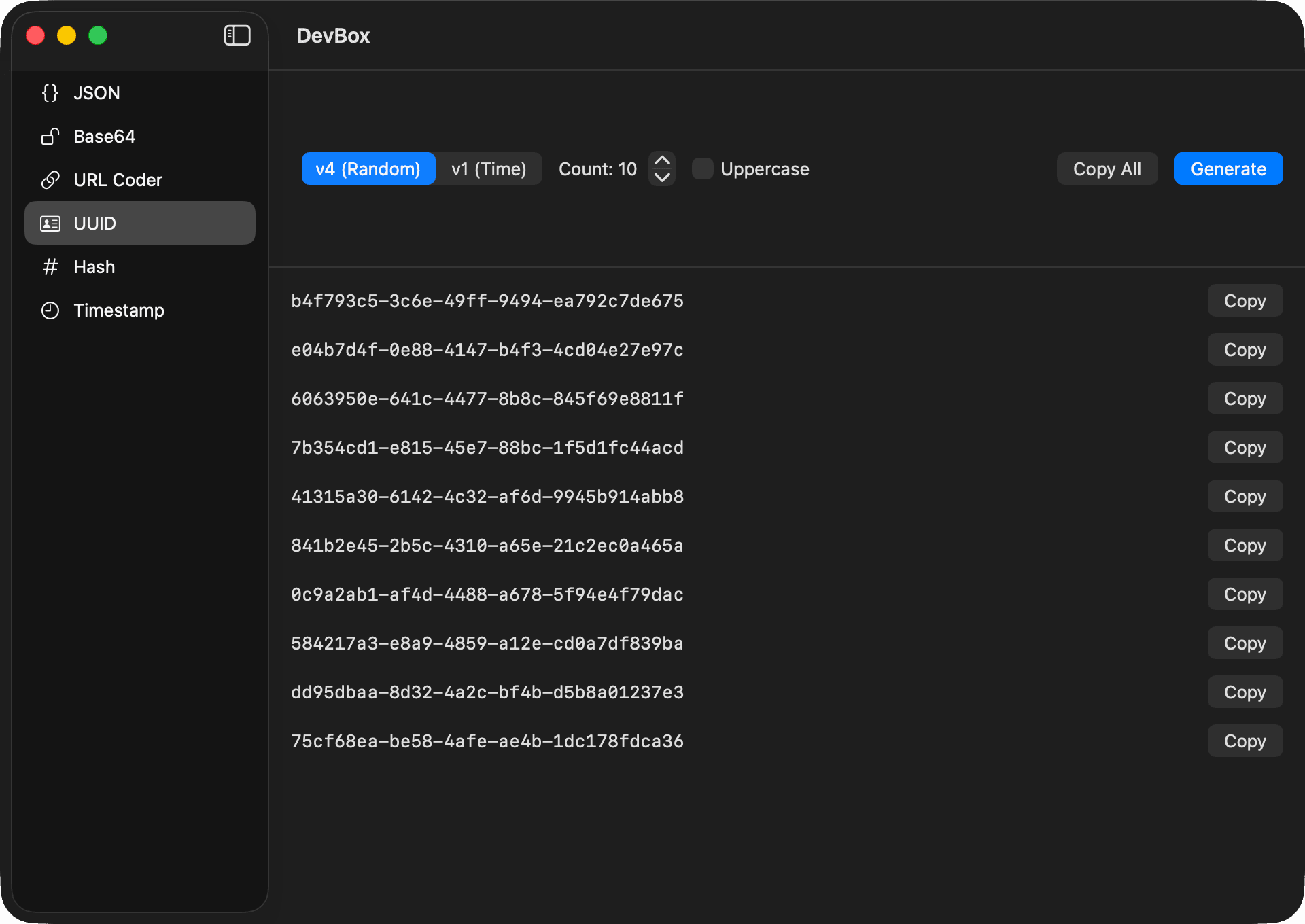Toggle the sidebar visibility icon
This screenshot has height=924, width=1305.
(x=237, y=35)
